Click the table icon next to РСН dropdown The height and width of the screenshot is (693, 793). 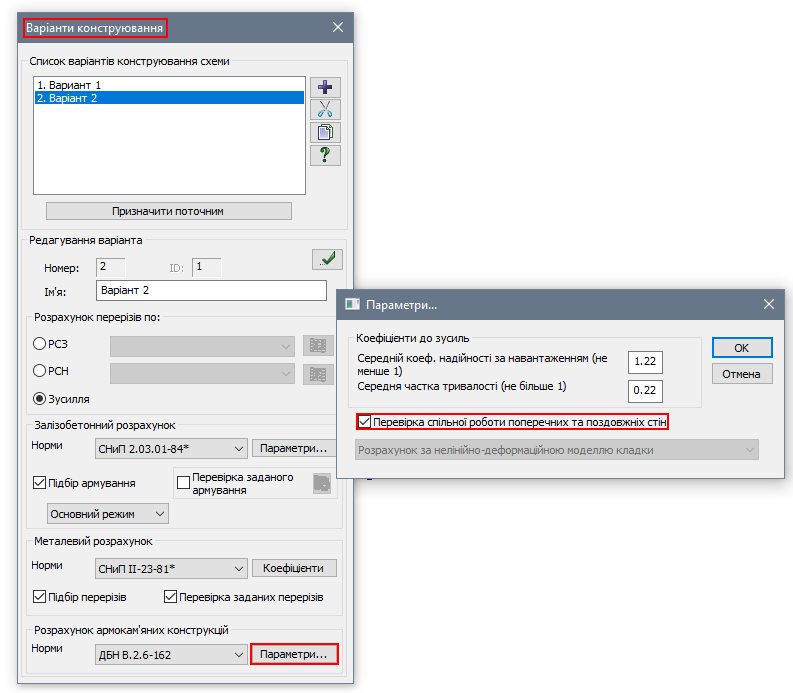318,374
